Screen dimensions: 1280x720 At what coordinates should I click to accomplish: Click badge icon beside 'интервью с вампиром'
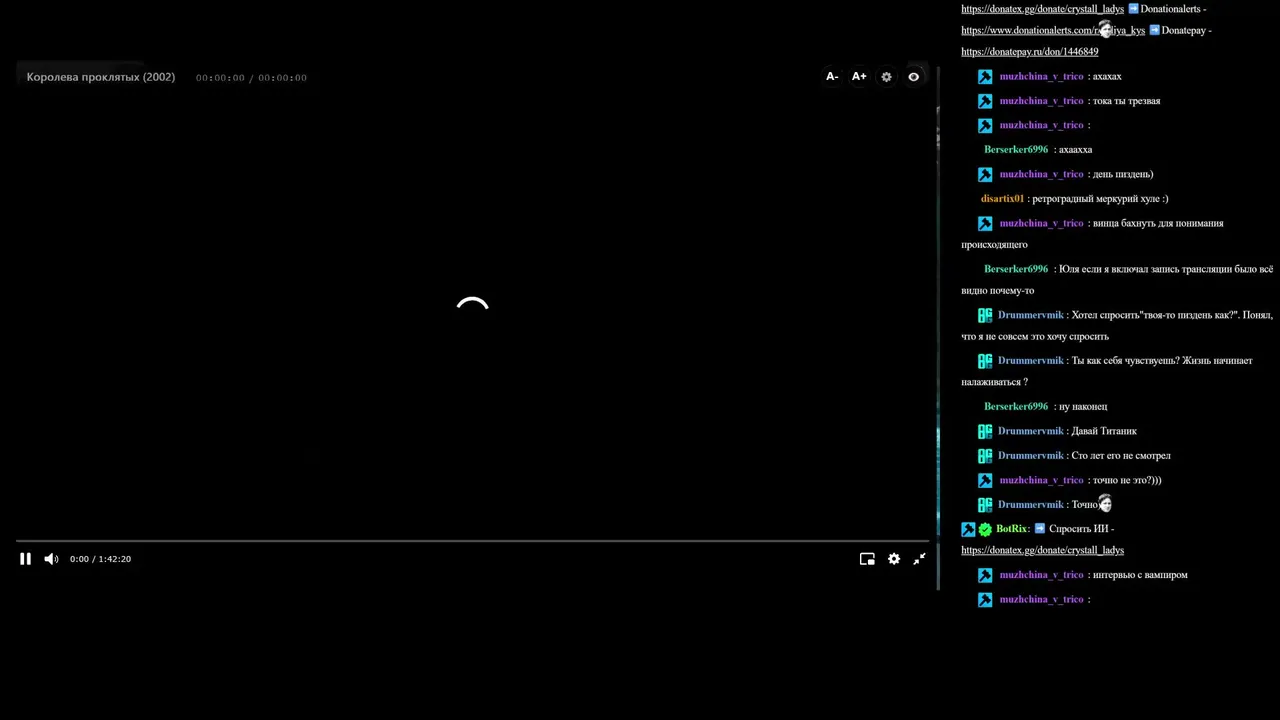tap(985, 575)
